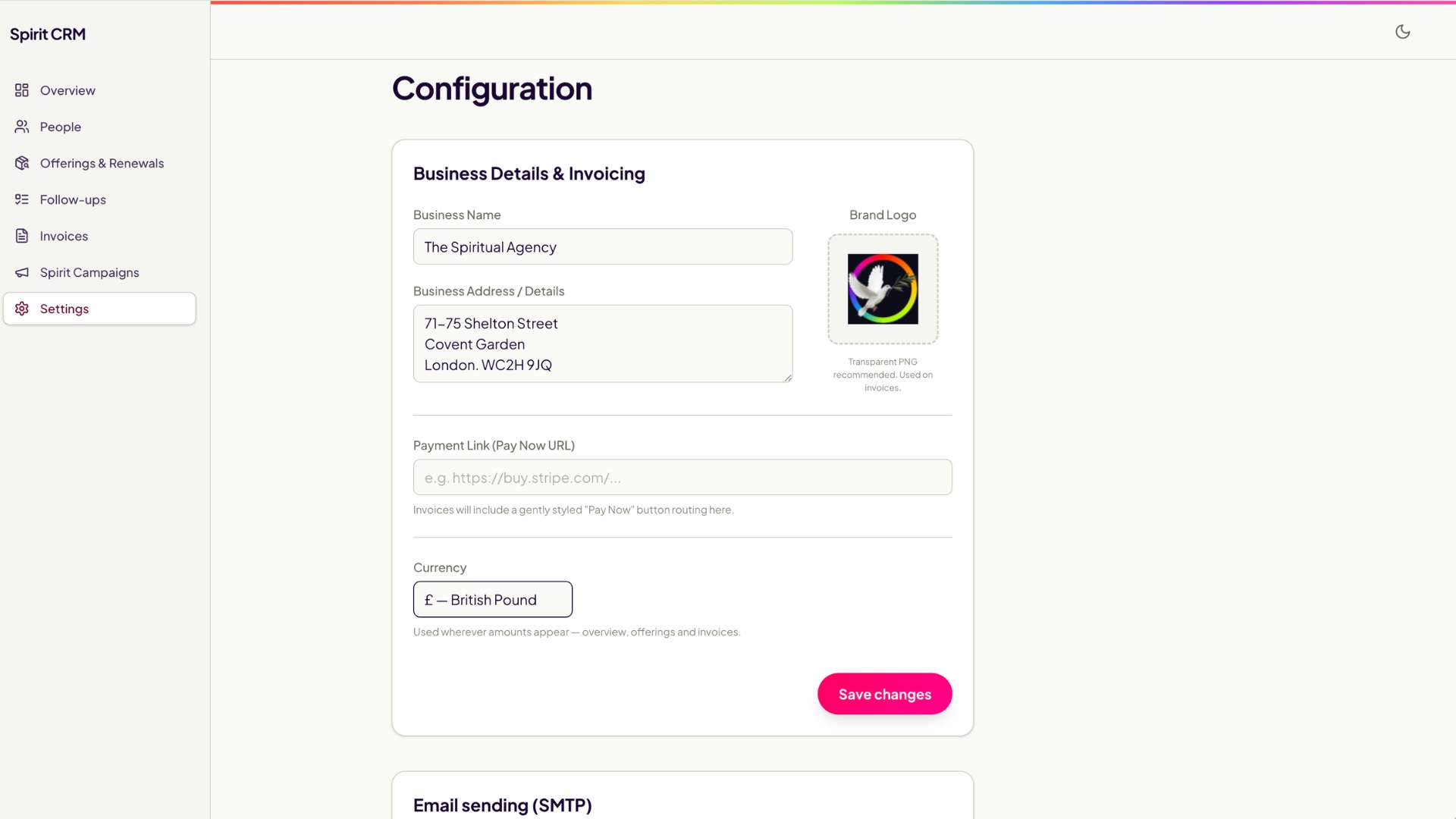Click the Spirit Campaigns megaphone icon
Viewport: 1456px width, 819px height.
22,272
